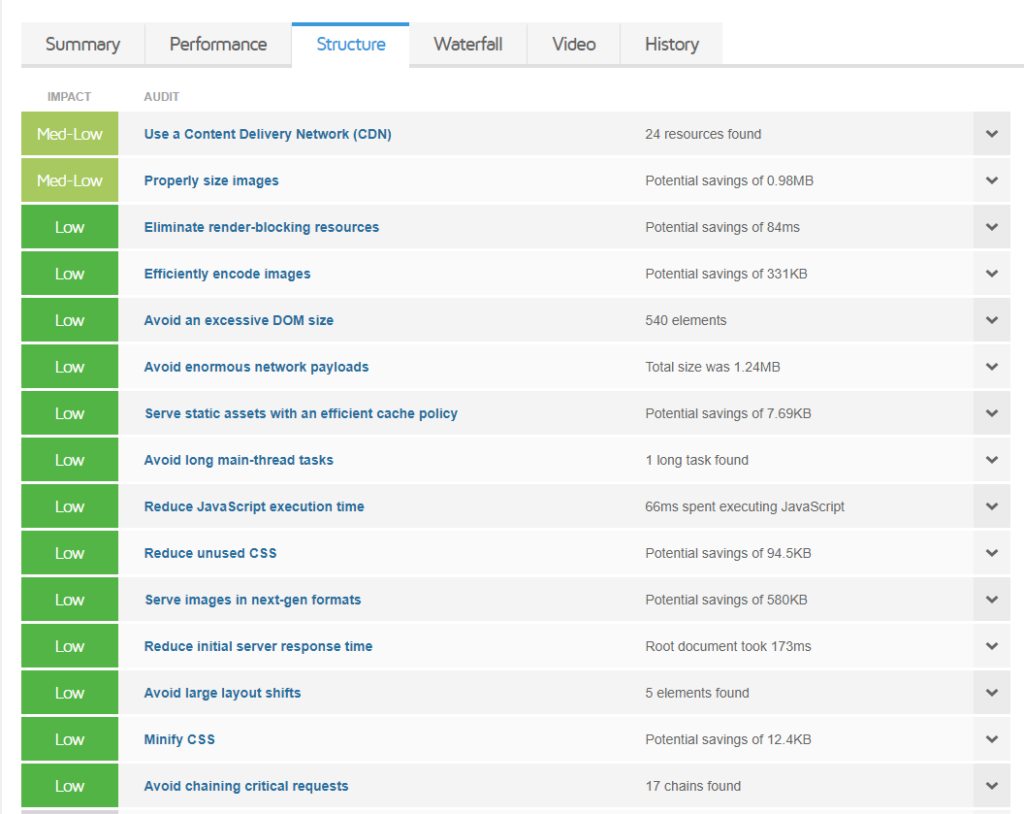Open the Performance tab
The width and height of the screenshot is (1024, 814).
(x=218, y=44)
